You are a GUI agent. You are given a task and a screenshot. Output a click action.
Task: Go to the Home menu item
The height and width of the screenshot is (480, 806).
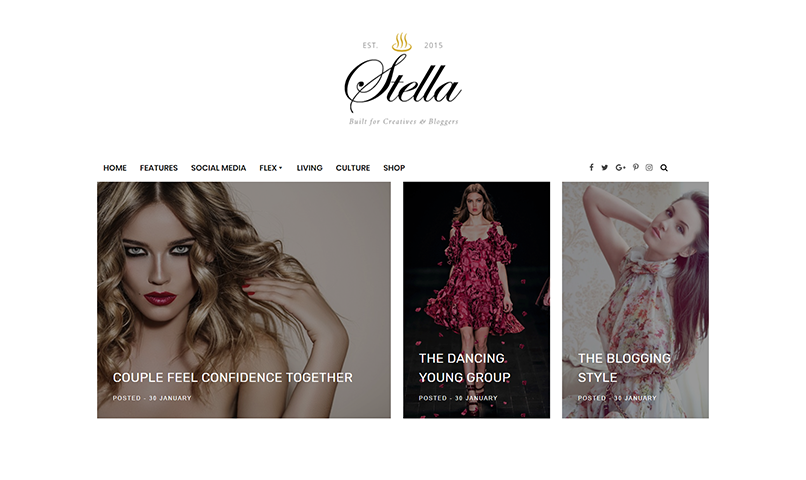click(115, 168)
